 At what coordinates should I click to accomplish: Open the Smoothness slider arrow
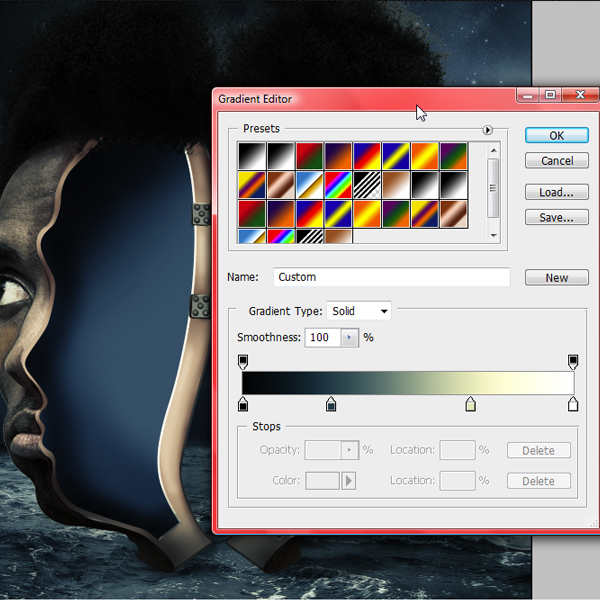pos(349,338)
